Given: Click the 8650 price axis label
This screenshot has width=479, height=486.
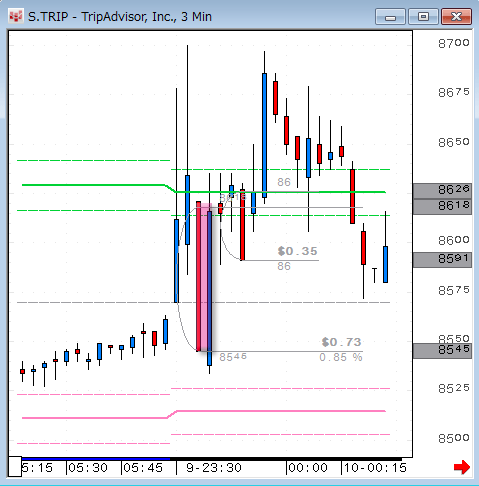Looking at the screenshot, I should (454, 142).
